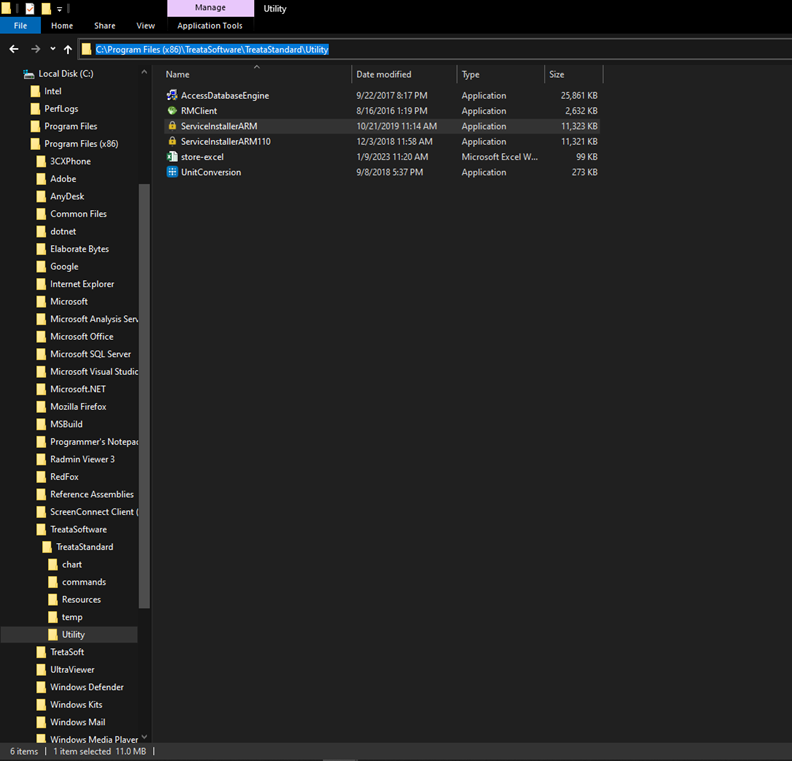Switch to the View ribbon tab
The width and height of the screenshot is (792, 761).
click(x=145, y=26)
